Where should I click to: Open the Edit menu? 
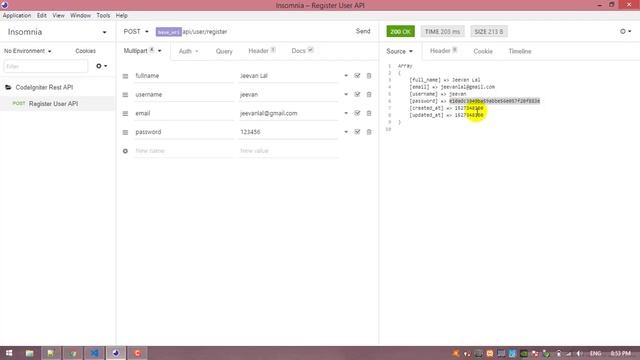pyautogui.click(x=42, y=16)
